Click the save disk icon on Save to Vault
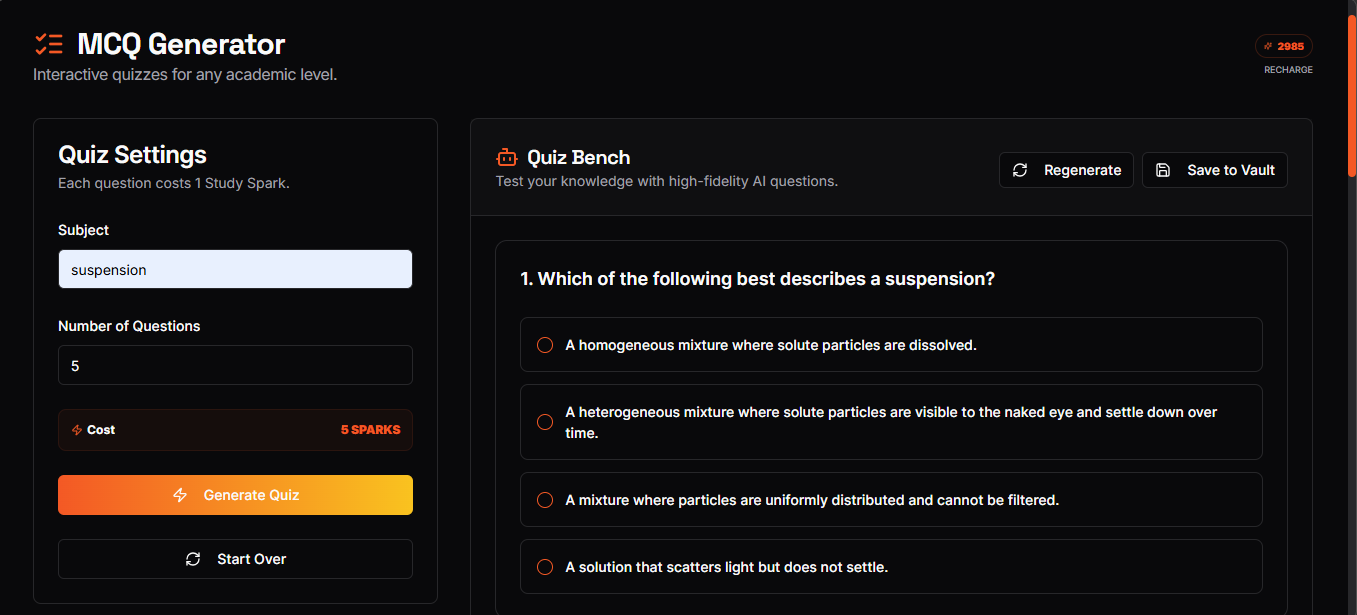Image resolution: width=1357 pixels, height=615 pixels. point(1162,170)
